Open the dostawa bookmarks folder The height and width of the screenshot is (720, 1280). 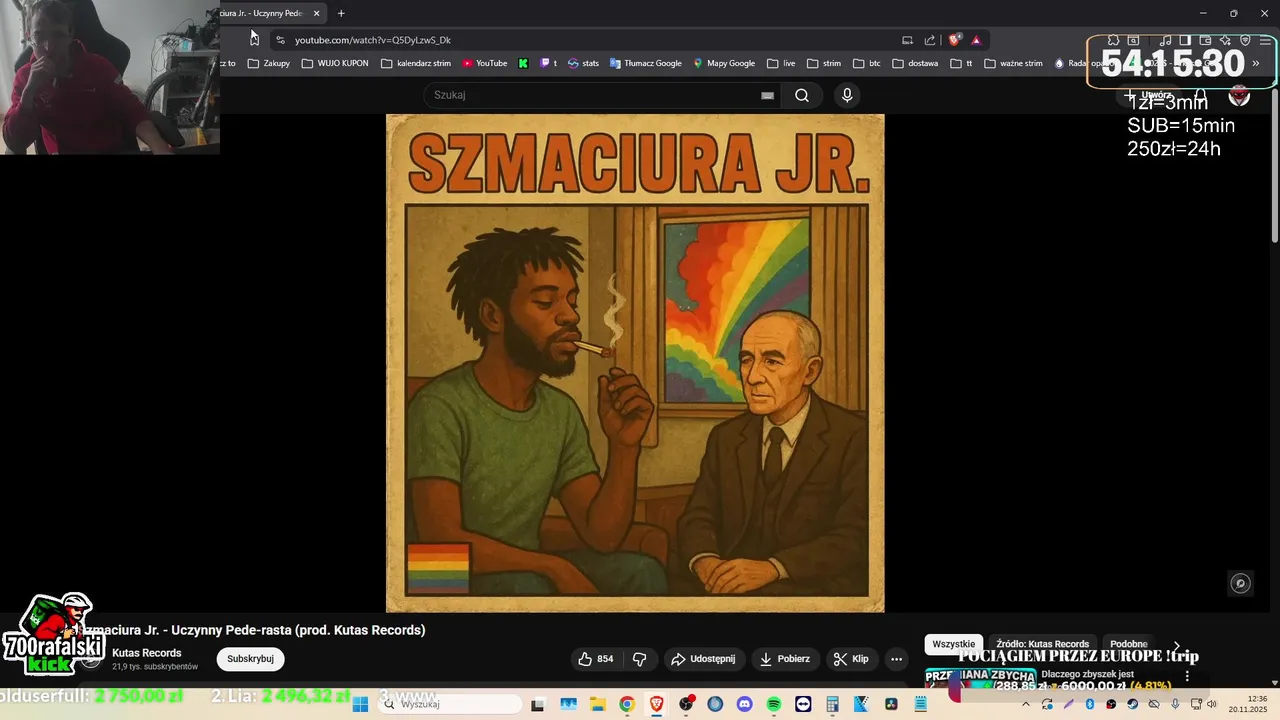click(915, 63)
